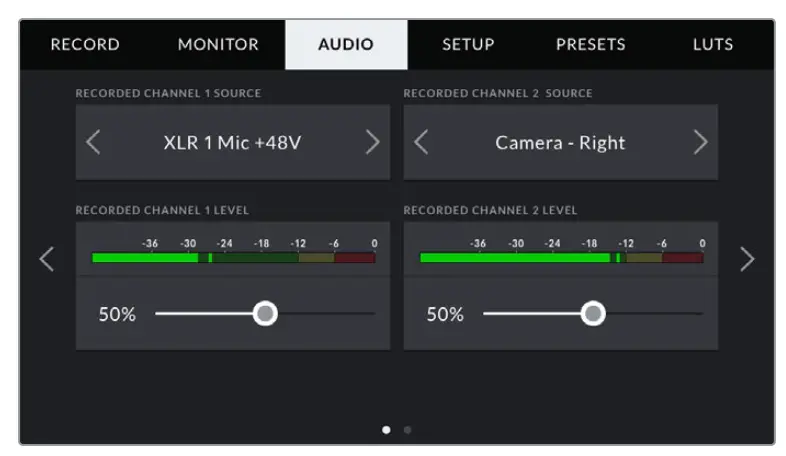
Task: Select next Channel 1 source arrow
Action: (x=372, y=142)
